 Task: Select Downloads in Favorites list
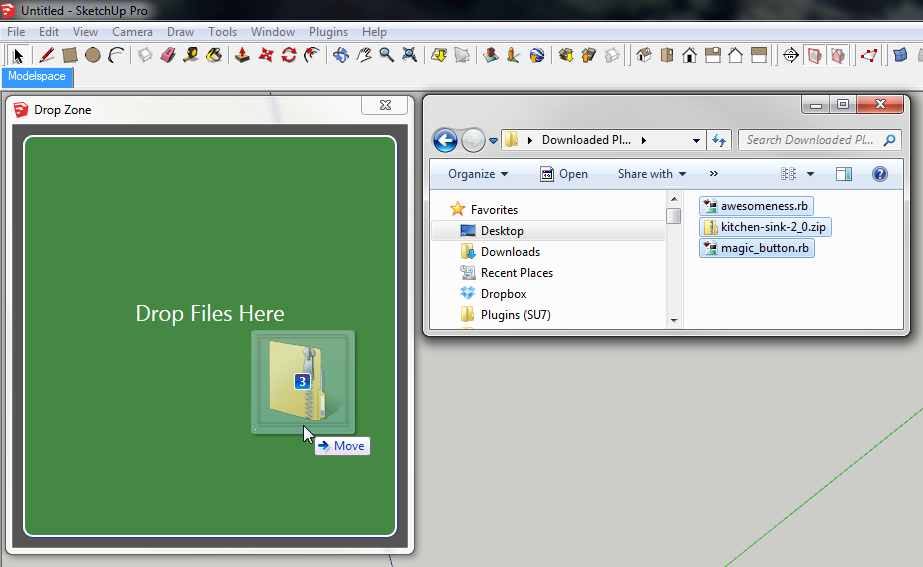tap(510, 252)
